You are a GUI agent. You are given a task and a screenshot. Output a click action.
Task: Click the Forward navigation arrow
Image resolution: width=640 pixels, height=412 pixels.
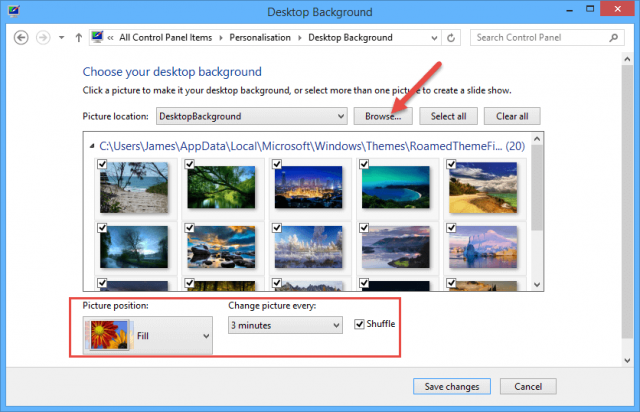click(x=43, y=38)
